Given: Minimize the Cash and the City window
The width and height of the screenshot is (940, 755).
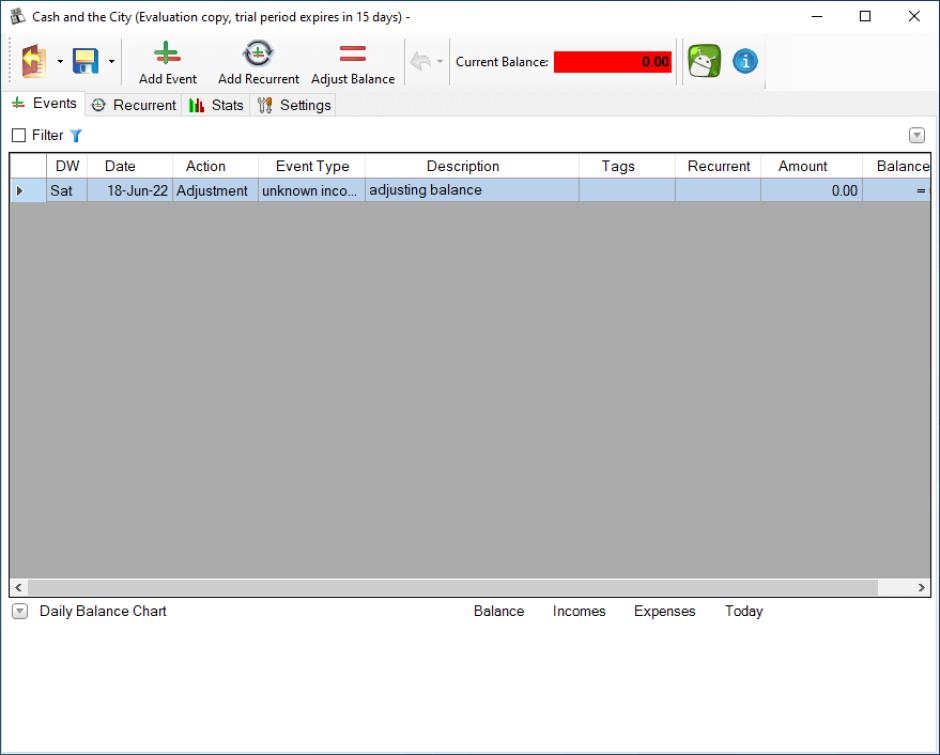Looking at the screenshot, I should pyautogui.click(x=817, y=16).
